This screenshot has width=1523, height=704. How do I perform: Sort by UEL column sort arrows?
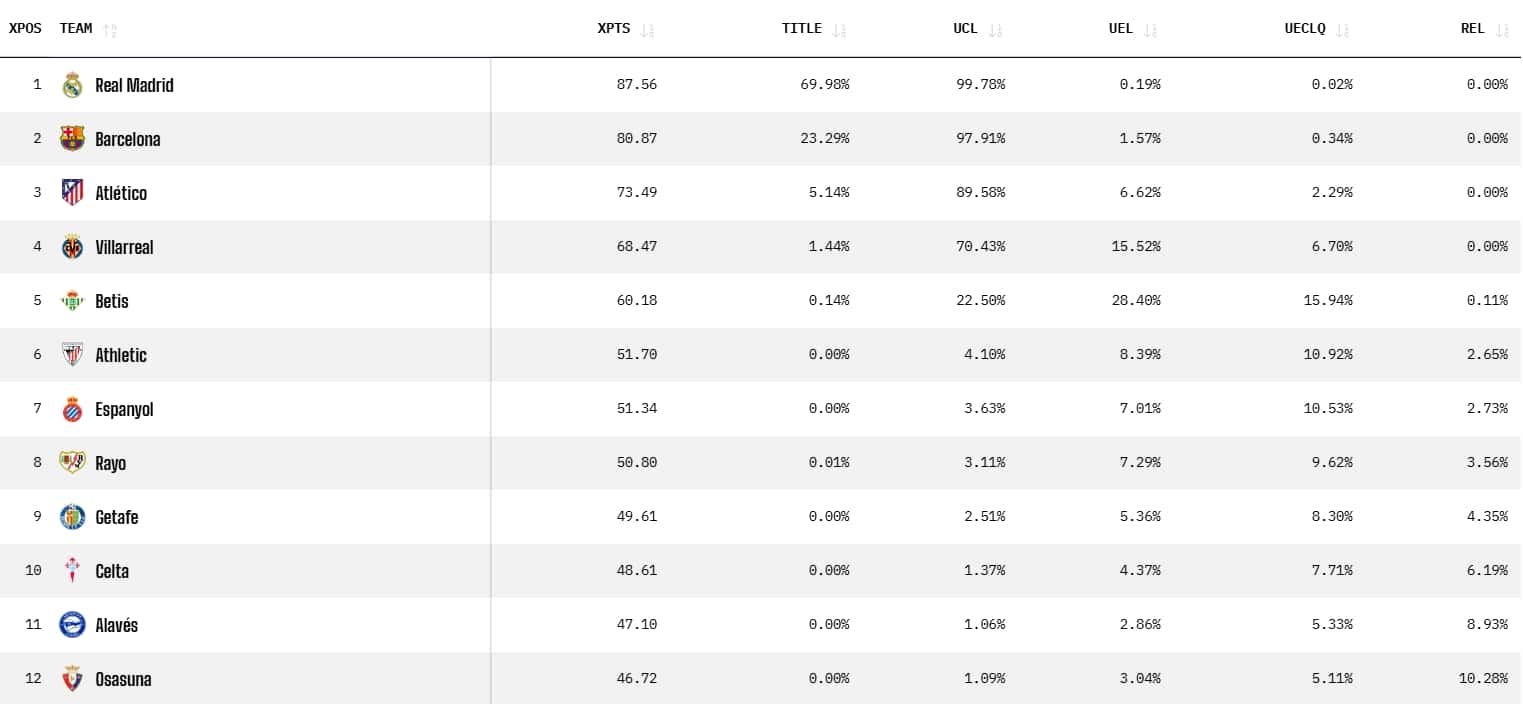coord(1151,30)
